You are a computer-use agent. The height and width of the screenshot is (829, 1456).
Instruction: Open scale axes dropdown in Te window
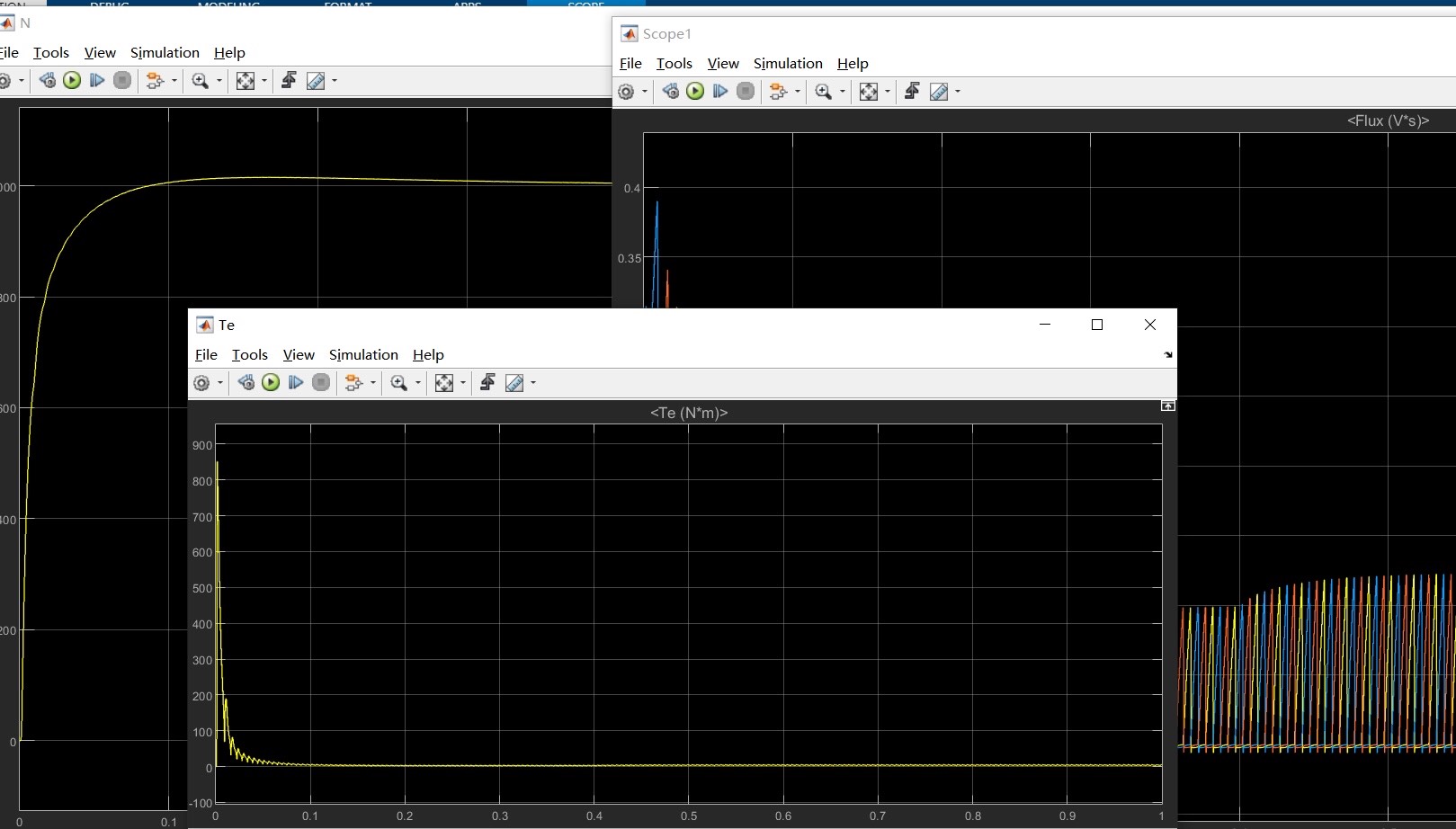(463, 383)
